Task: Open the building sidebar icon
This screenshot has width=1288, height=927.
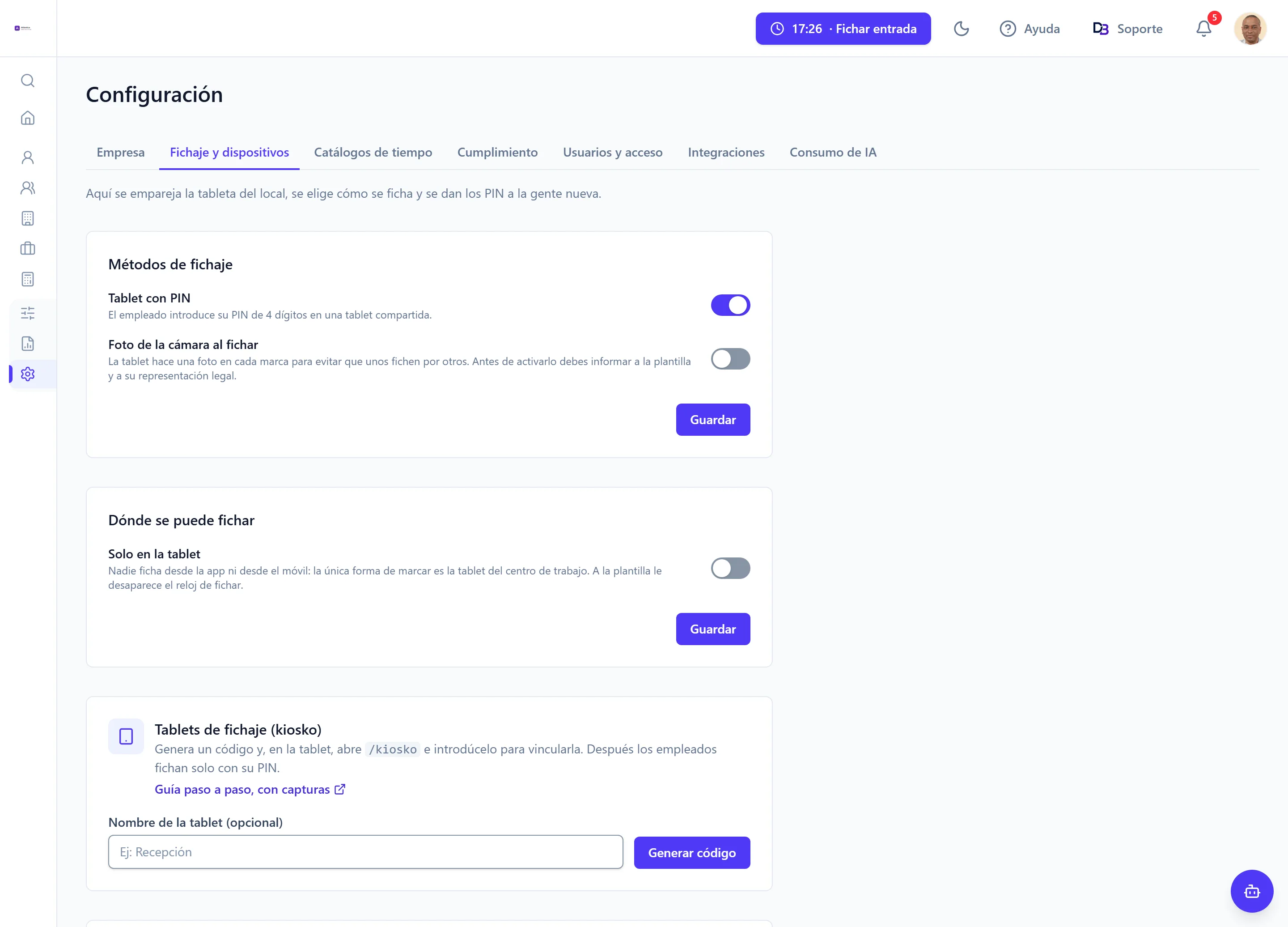Action: click(x=28, y=219)
